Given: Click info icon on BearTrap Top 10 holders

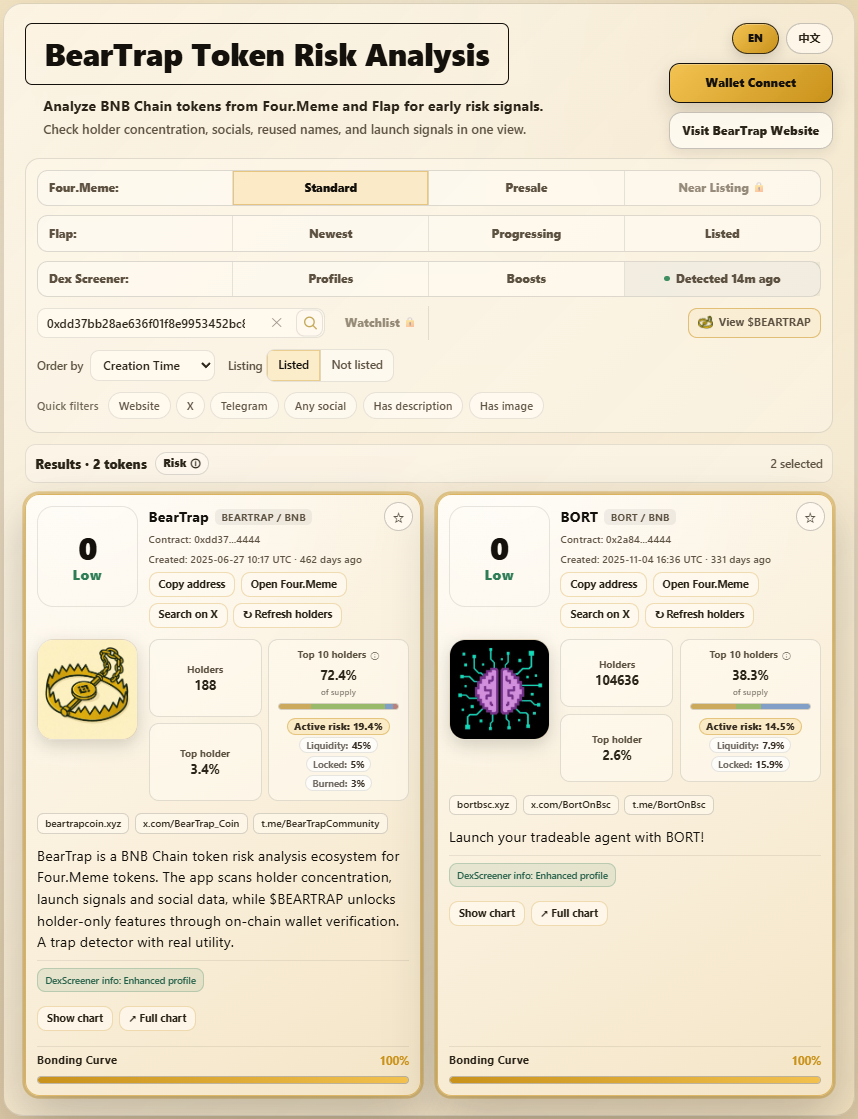Looking at the screenshot, I should click(x=375, y=655).
